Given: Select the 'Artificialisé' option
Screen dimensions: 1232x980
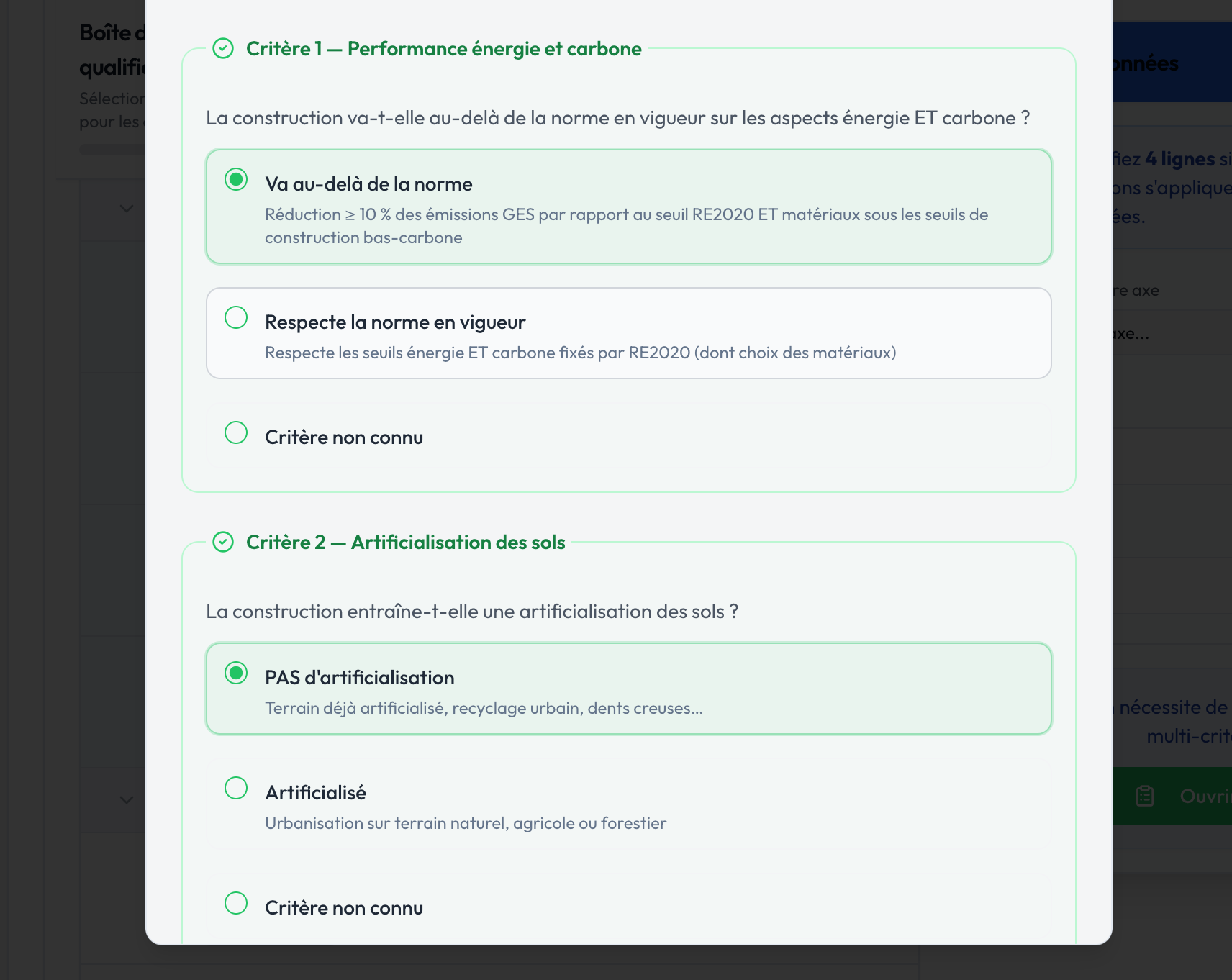Looking at the screenshot, I should click(235, 788).
